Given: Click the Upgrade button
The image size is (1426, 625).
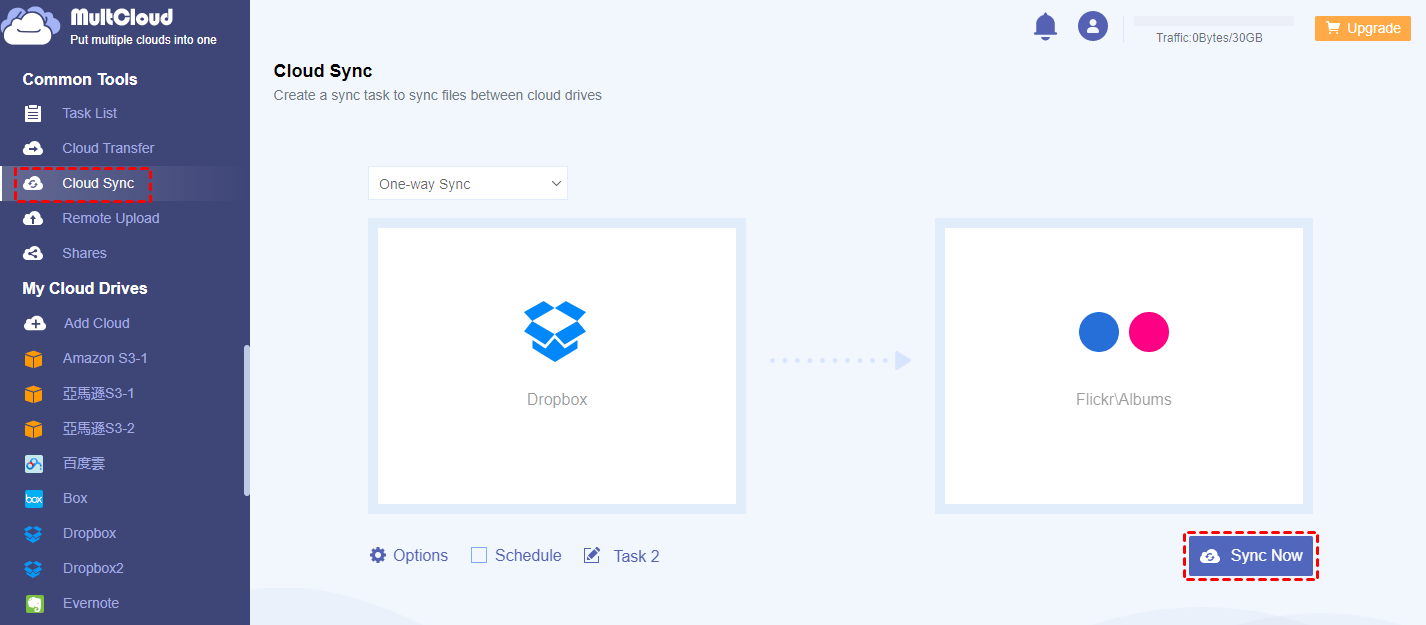Looking at the screenshot, I should point(1363,28).
